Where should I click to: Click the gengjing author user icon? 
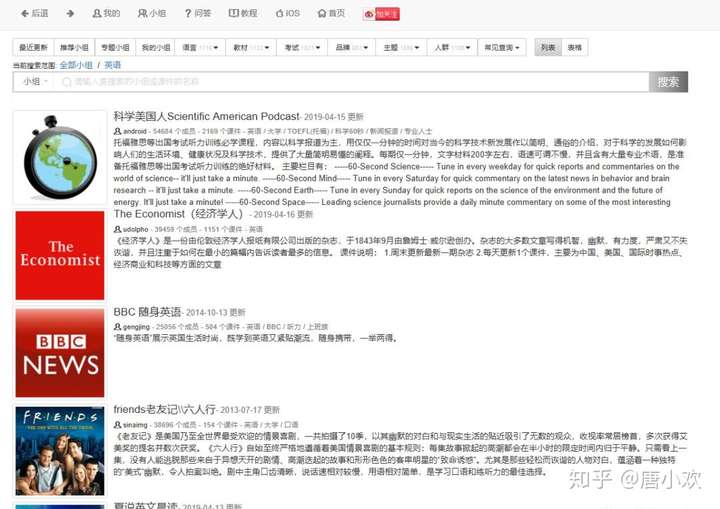[x=118, y=327]
